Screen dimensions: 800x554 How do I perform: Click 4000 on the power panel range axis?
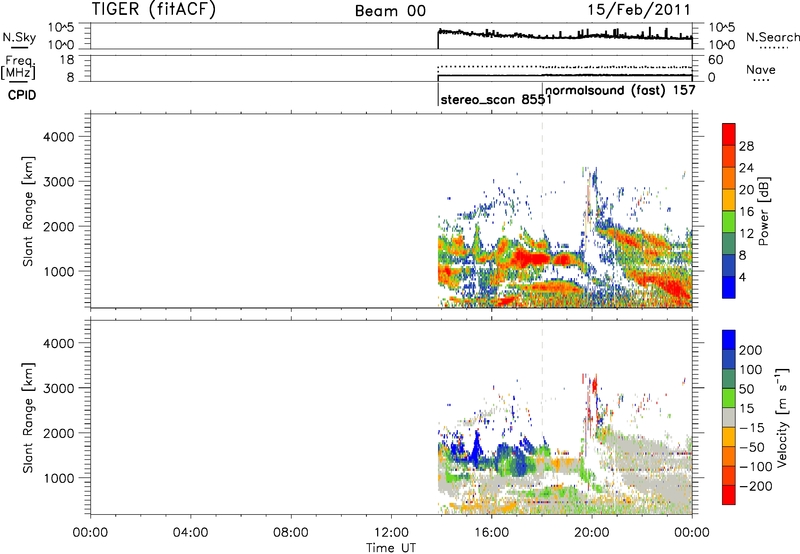pyautogui.click(x=58, y=137)
